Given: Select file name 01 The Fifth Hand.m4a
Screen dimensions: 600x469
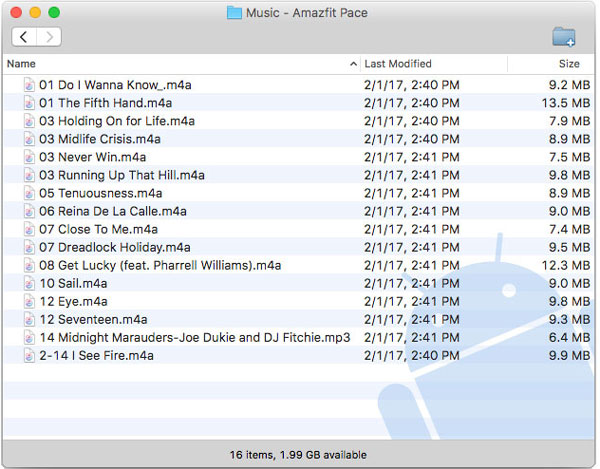Looking at the screenshot, I should [106, 103].
